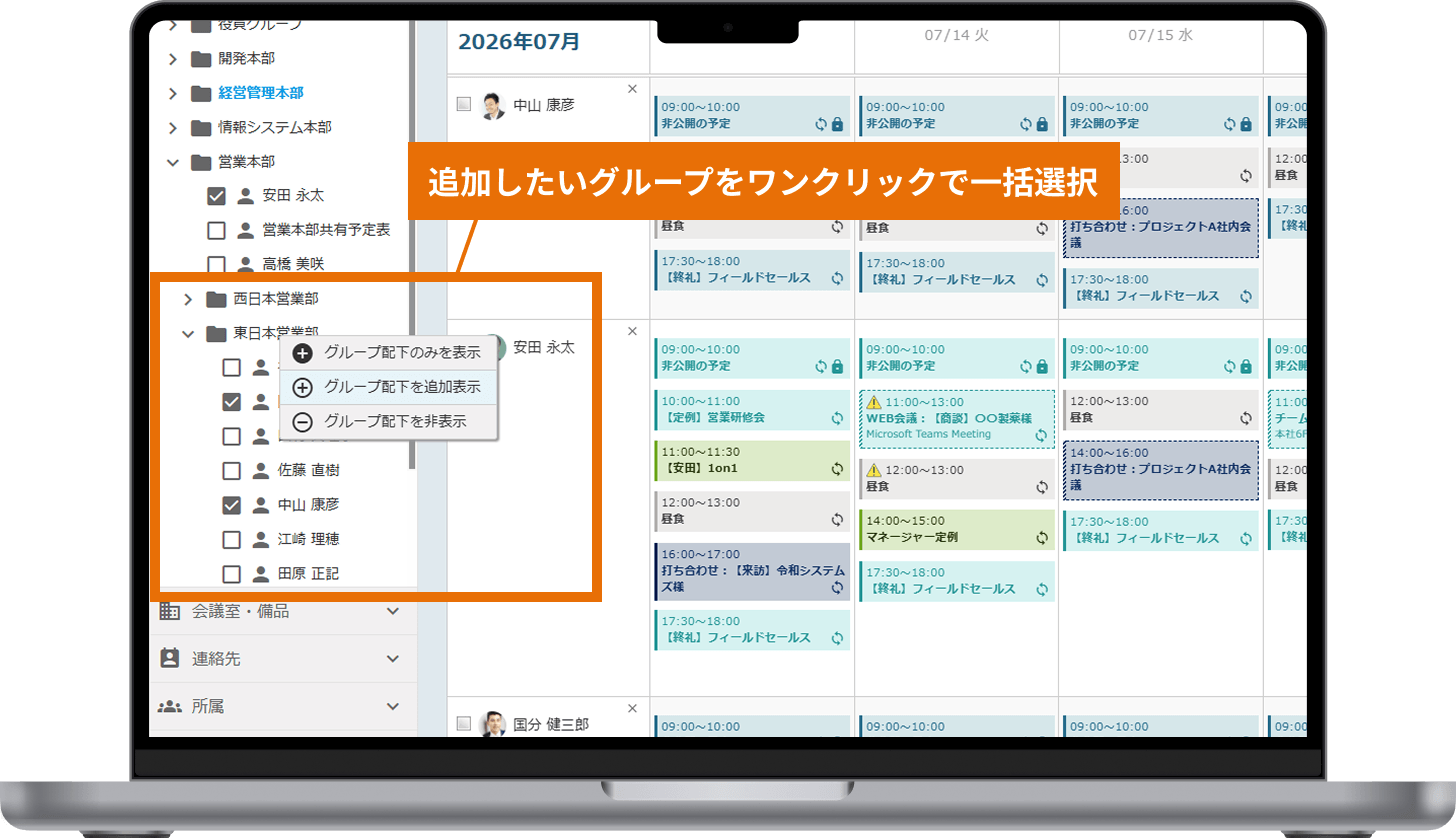Collapse the 東日本営業部 tree node
This screenshot has height=838, width=1456.
tap(187, 333)
